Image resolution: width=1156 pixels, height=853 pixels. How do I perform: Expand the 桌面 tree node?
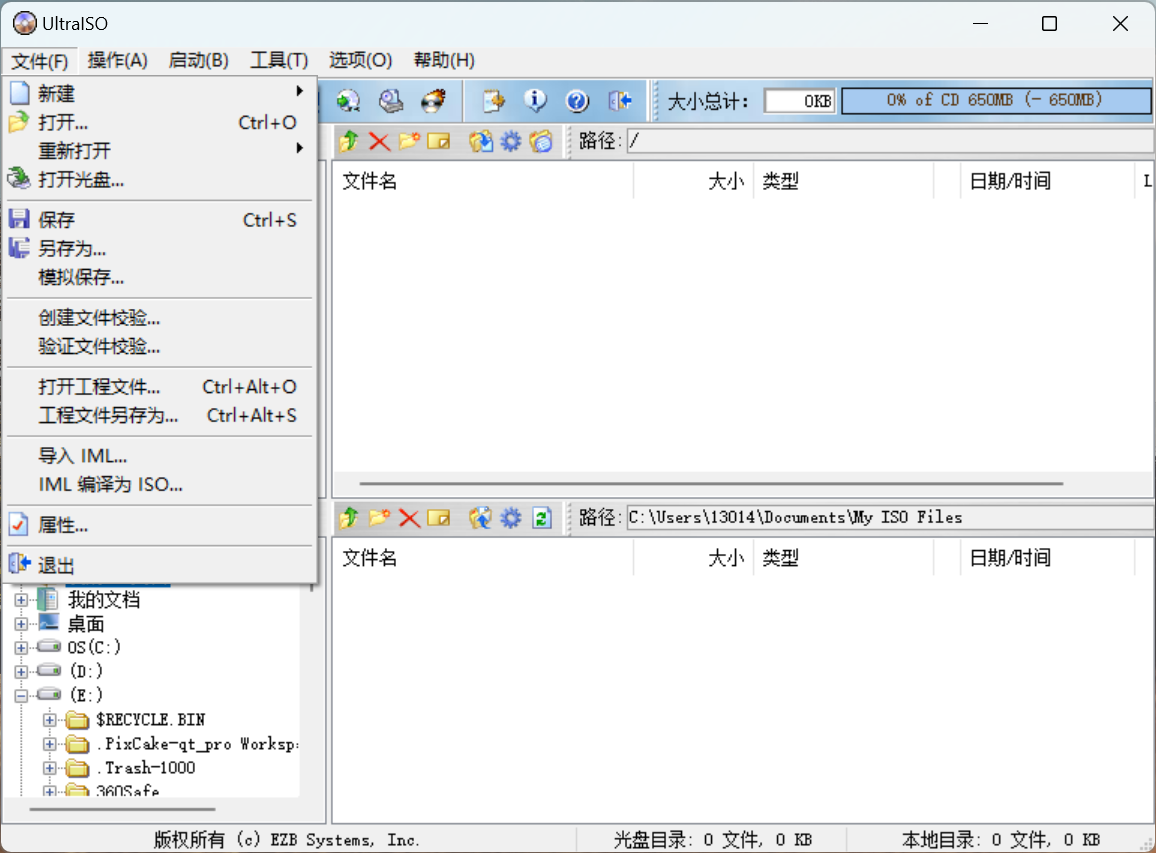click(21, 624)
